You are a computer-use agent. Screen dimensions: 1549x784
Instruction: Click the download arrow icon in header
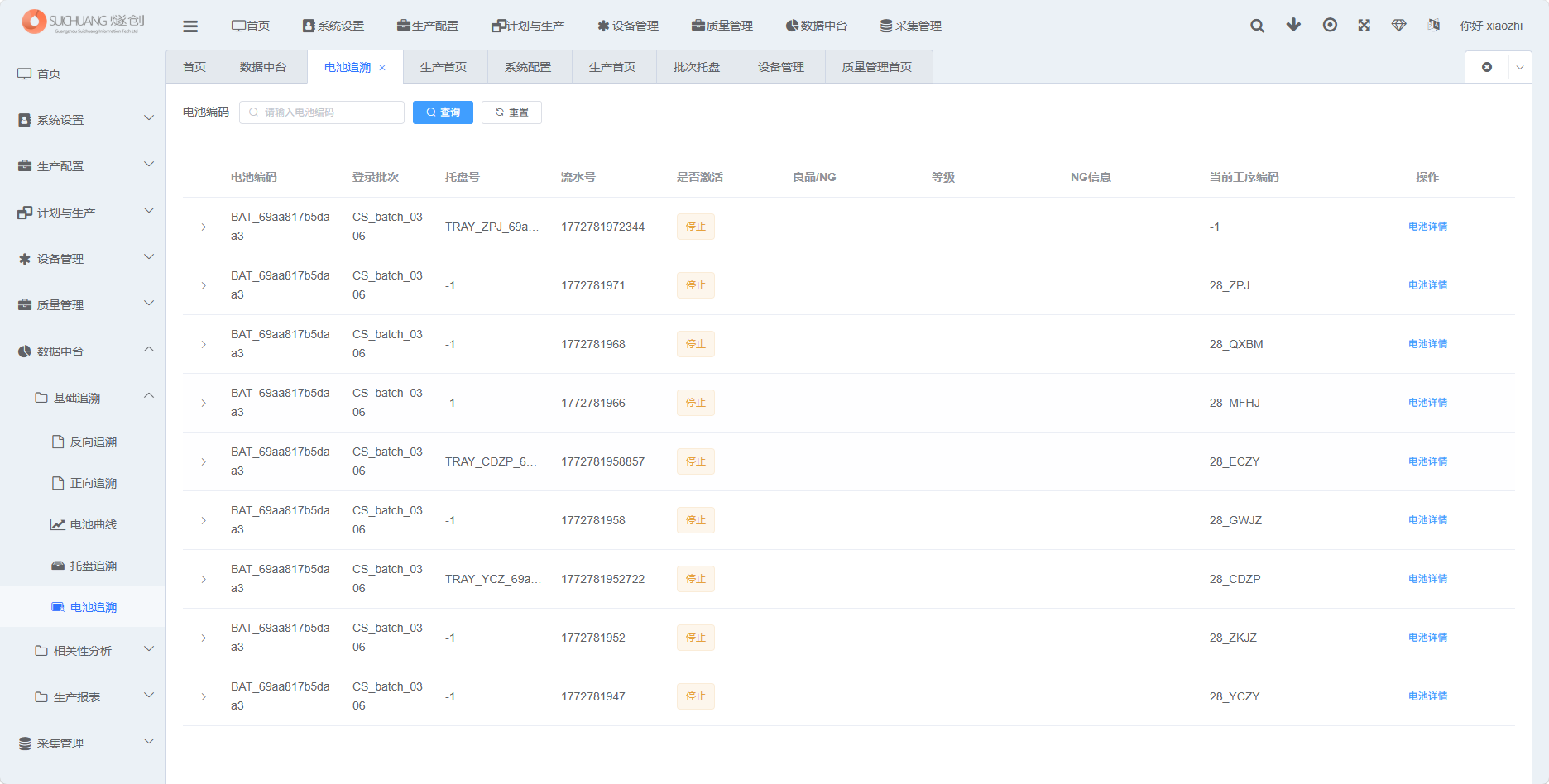pos(1293,25)
